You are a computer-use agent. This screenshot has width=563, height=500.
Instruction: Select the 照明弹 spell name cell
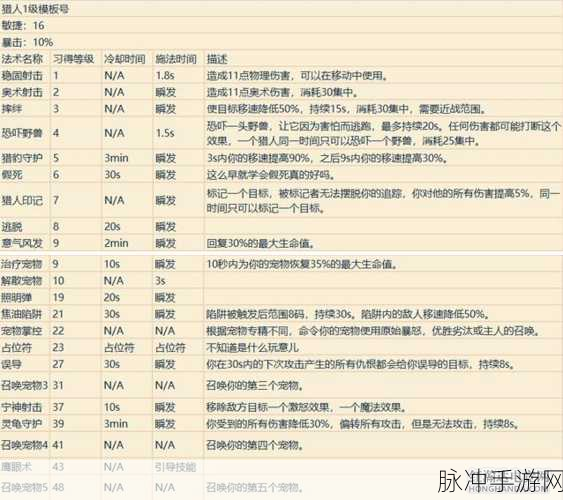tap(17, 297)
